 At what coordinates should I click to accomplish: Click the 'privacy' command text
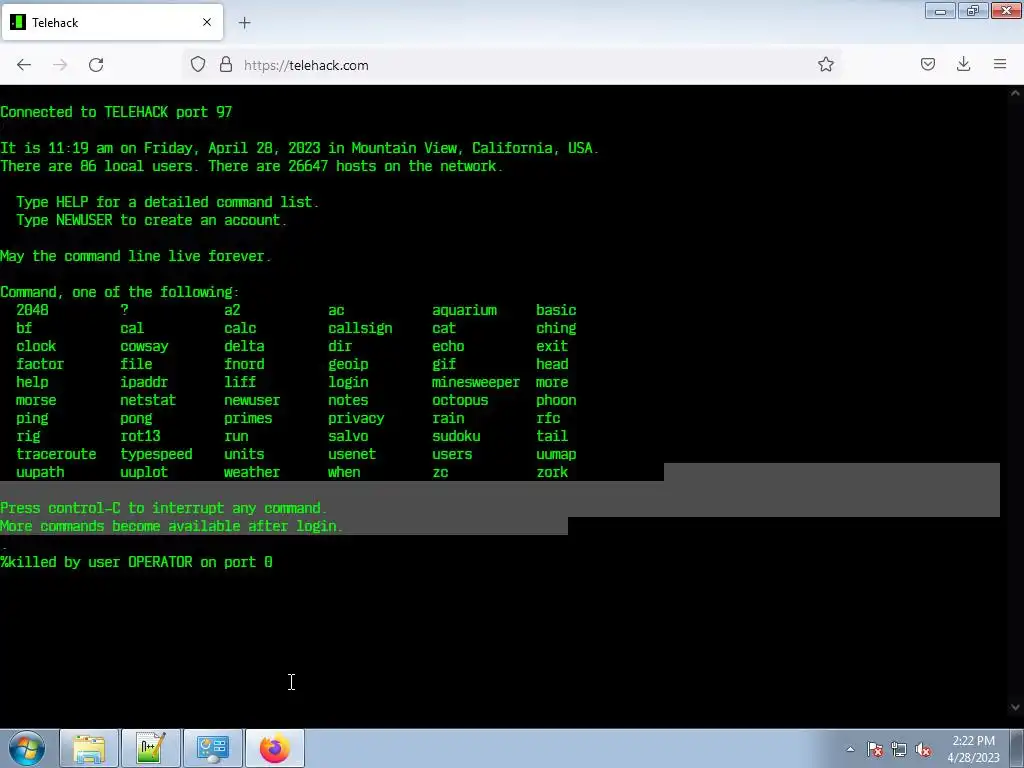click(x=356, y=418)
